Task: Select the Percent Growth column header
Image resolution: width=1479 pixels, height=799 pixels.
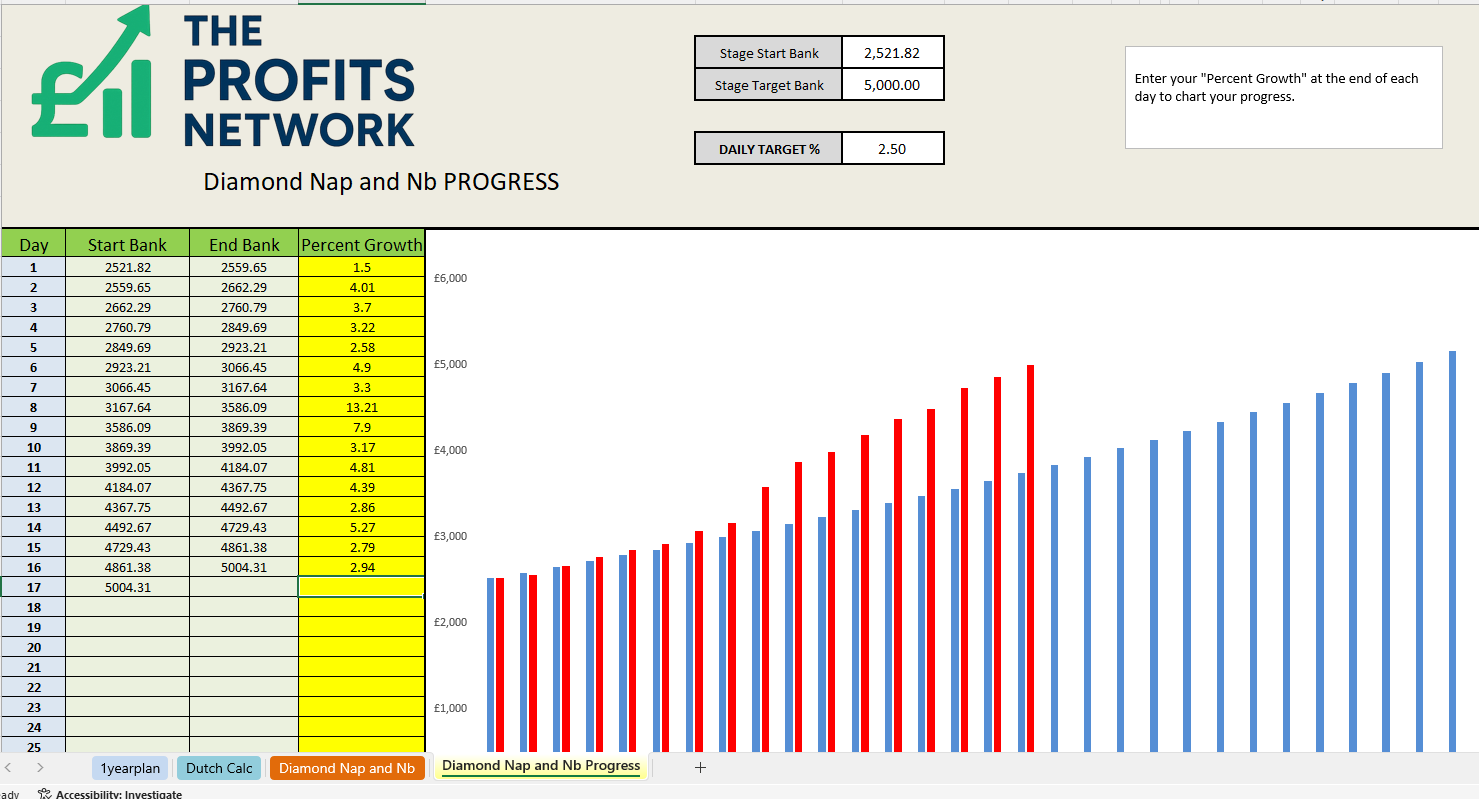Action: tap(361, 244)
